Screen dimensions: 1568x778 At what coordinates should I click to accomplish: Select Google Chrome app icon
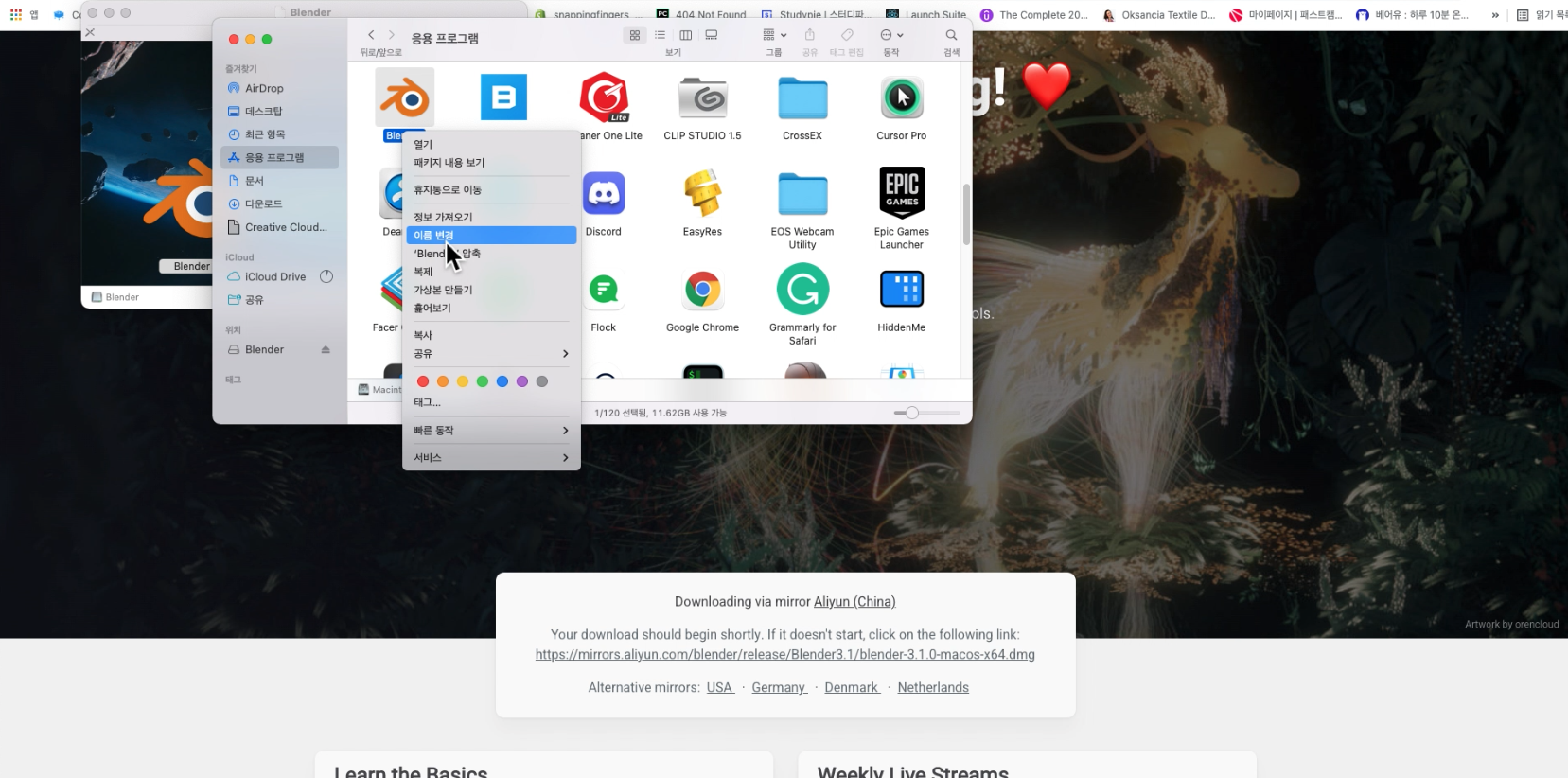[702, 289]
